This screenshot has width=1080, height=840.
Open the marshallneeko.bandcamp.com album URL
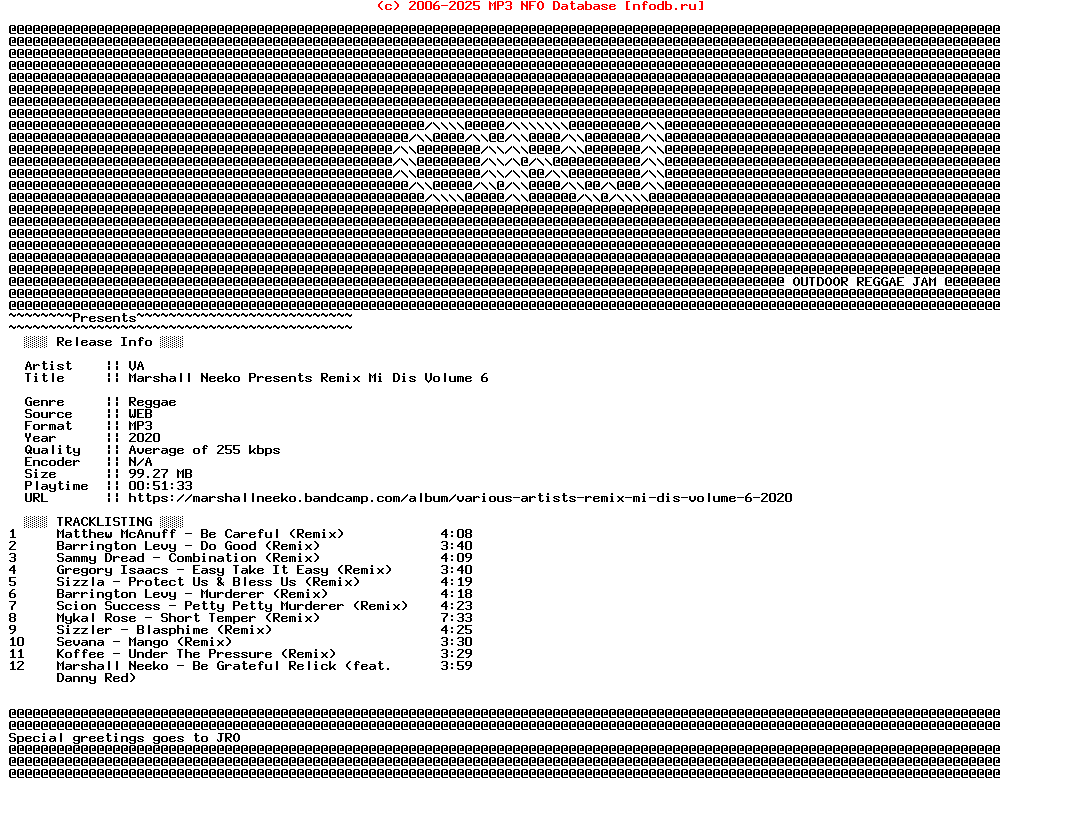point(460,498)
